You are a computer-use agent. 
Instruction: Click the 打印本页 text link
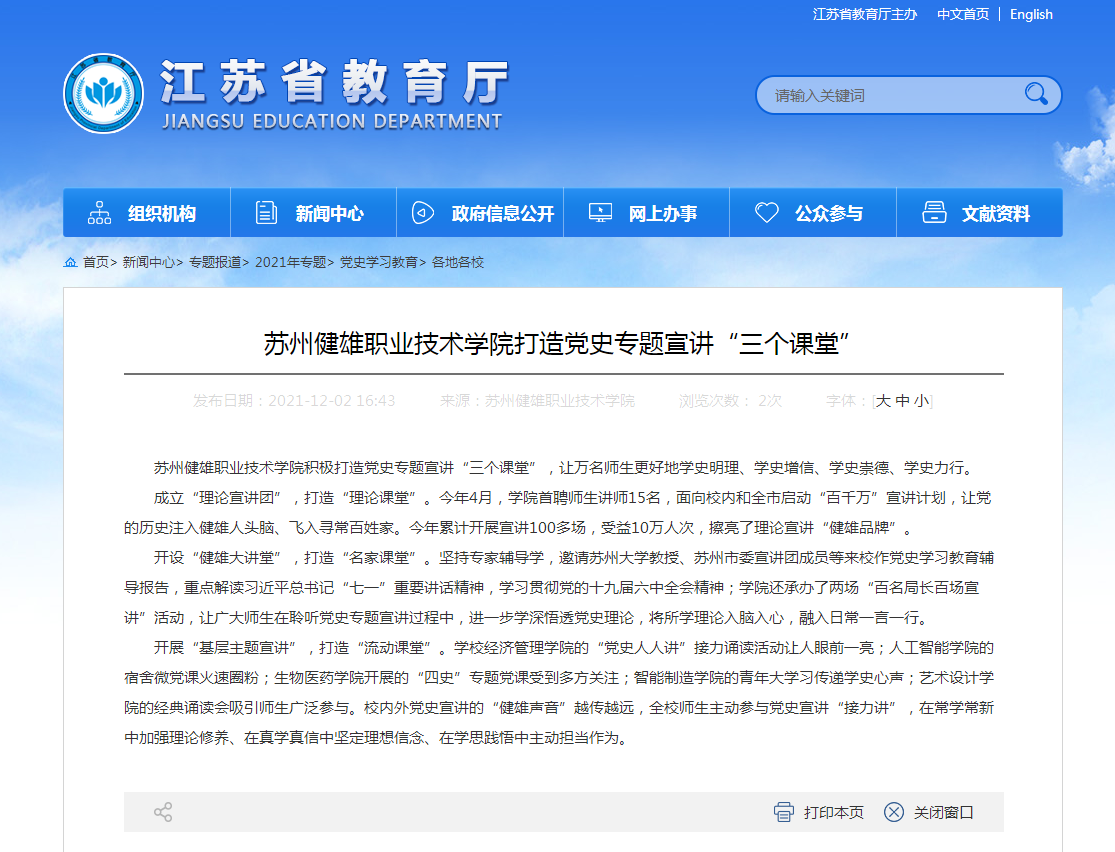[833, 812]
